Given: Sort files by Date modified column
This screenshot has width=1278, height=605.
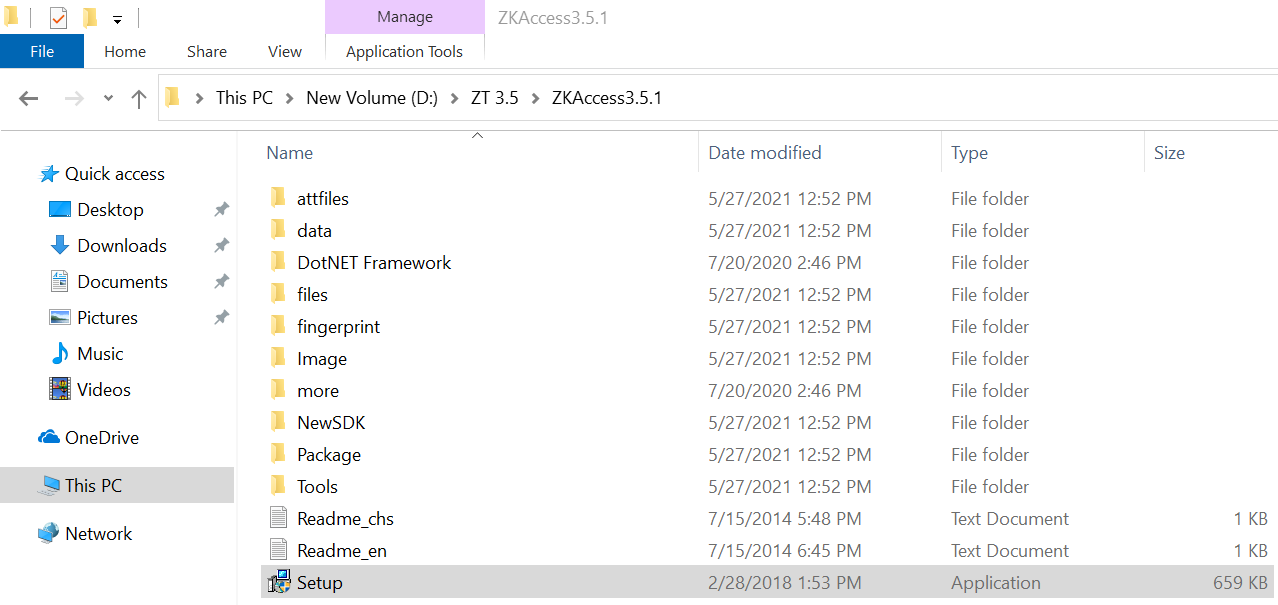Looking at the screenshot, I should pos(764,152).
